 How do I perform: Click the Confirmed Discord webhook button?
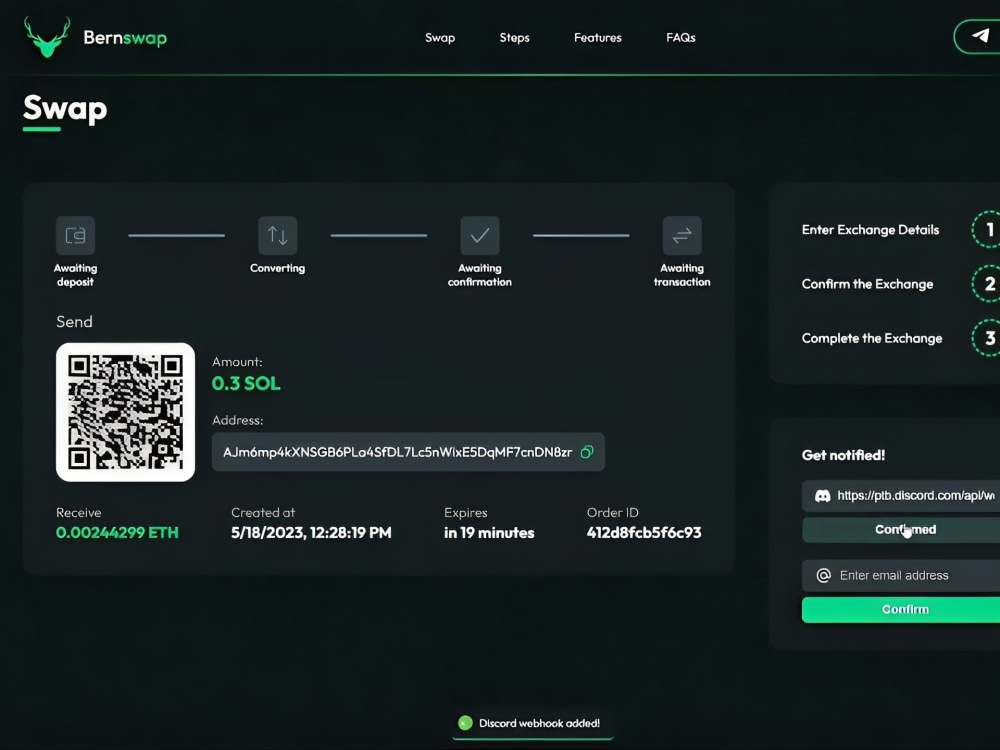pyautogui.click(x=901, y=530)
